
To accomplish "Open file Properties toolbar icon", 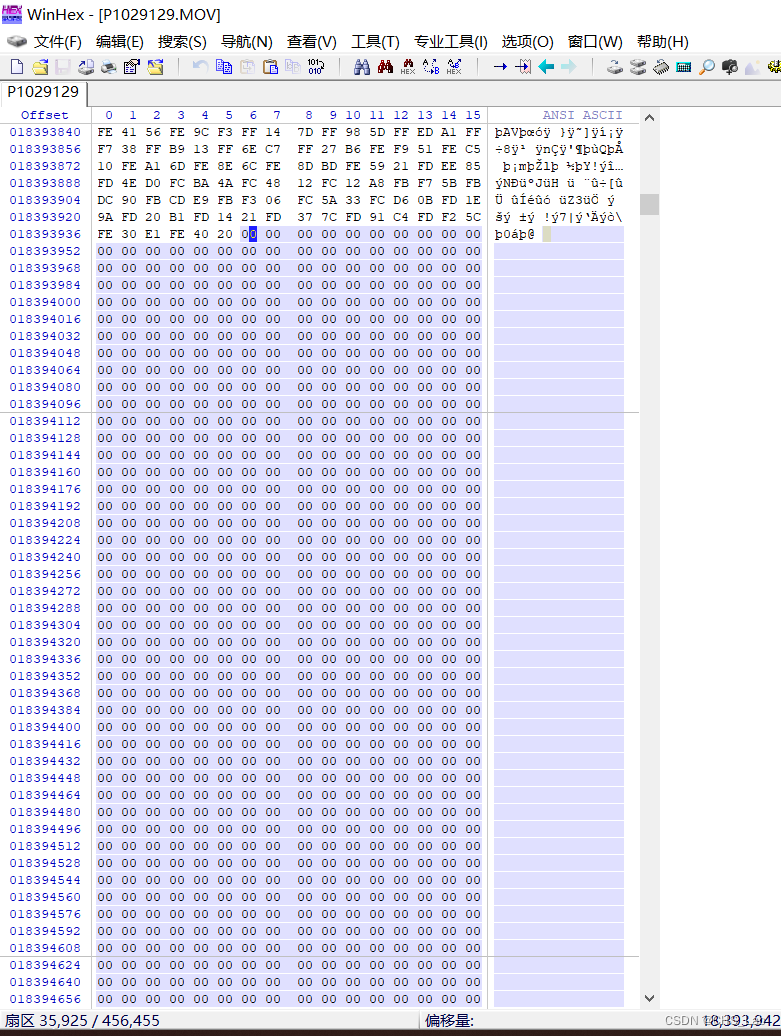I will coord(131,67).
